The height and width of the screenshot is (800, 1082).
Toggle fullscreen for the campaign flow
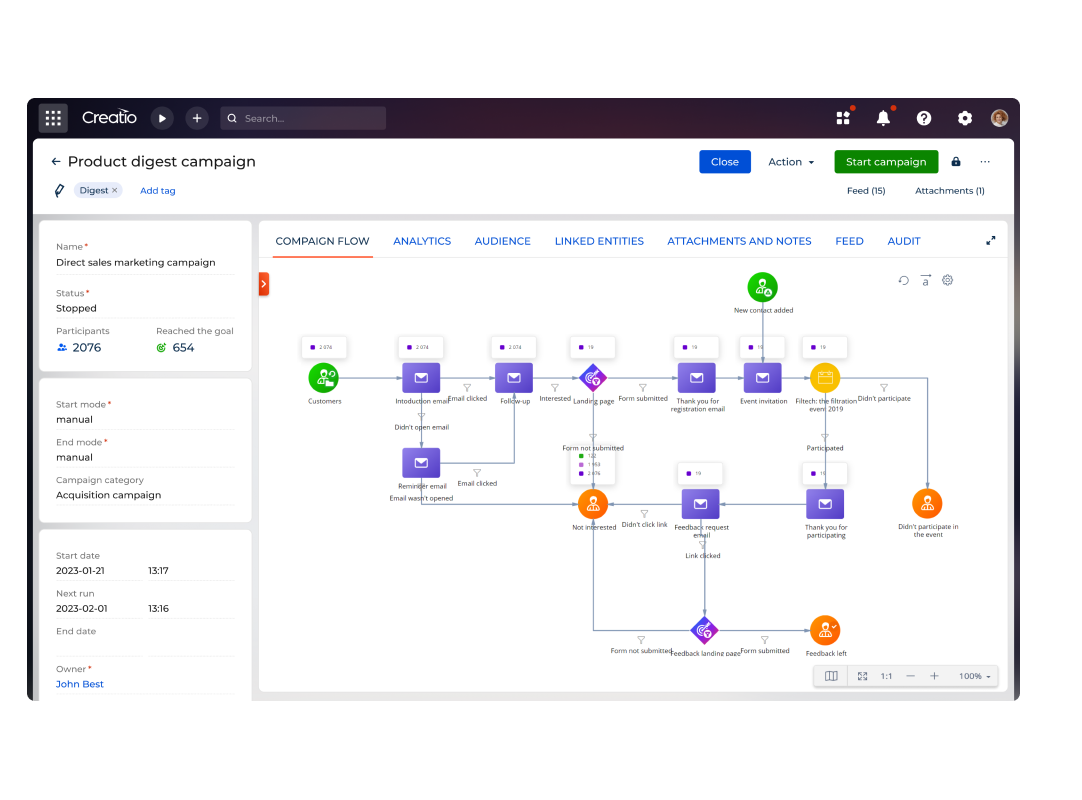point(991,241)
